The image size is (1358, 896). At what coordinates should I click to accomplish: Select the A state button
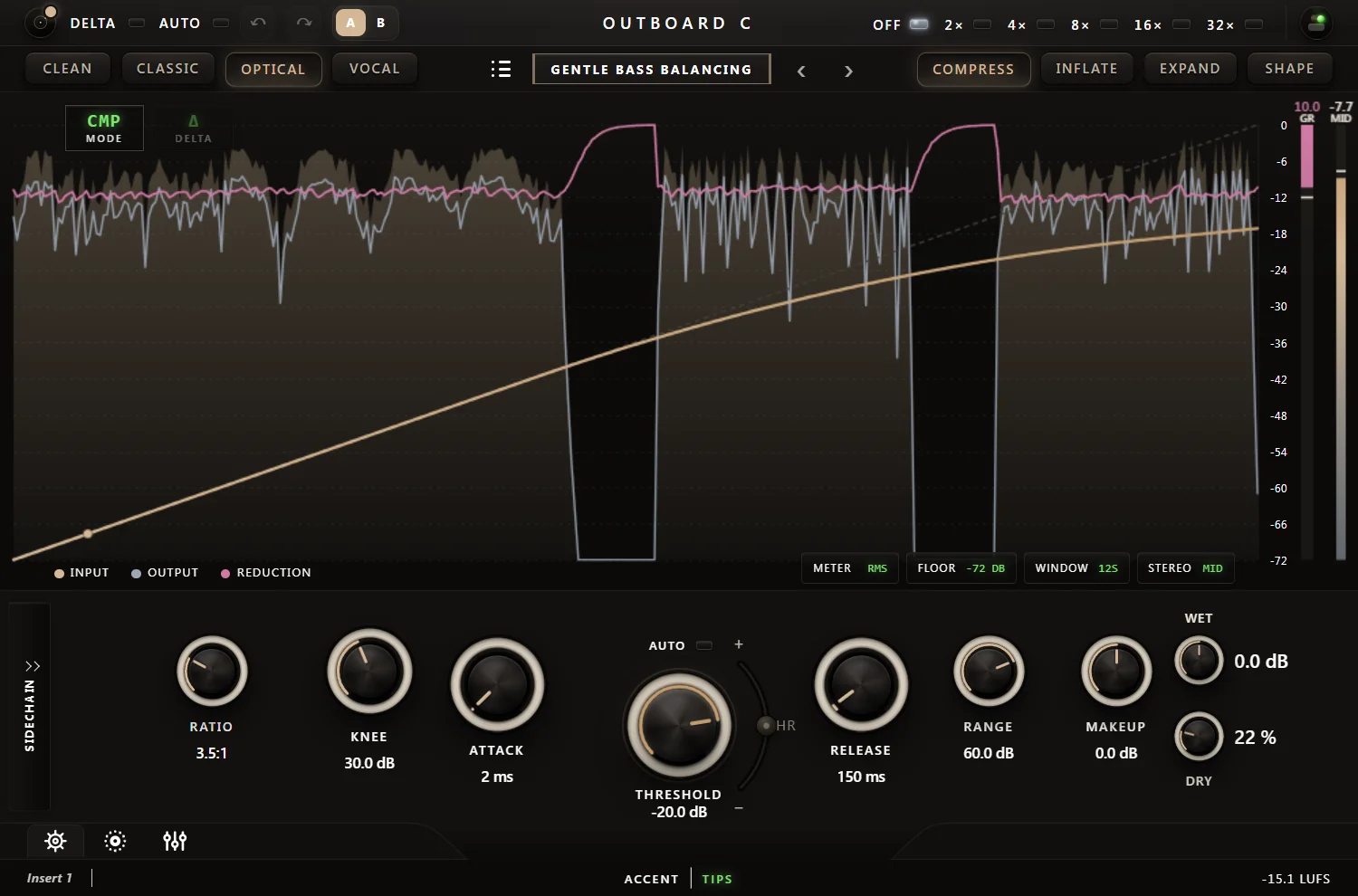(x=350, y=23)
